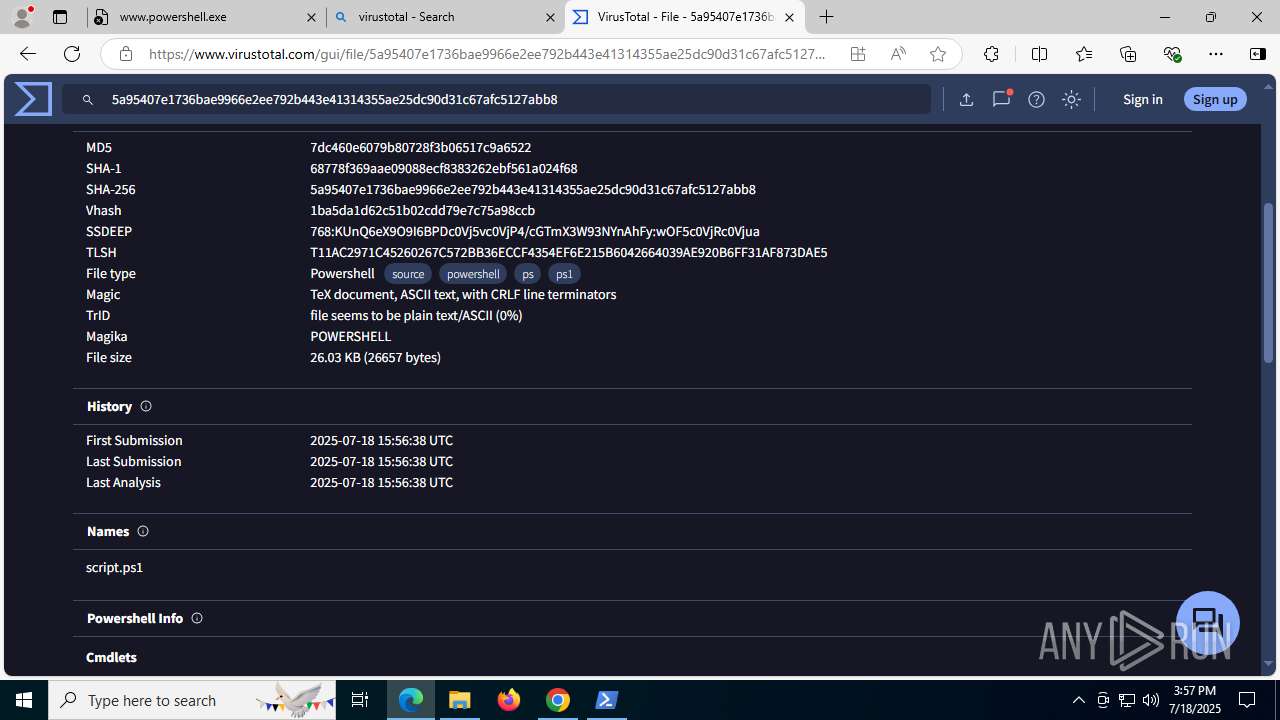Click the MD5 hash value
Screen dimensions: 1280x720
click(420, 147)
